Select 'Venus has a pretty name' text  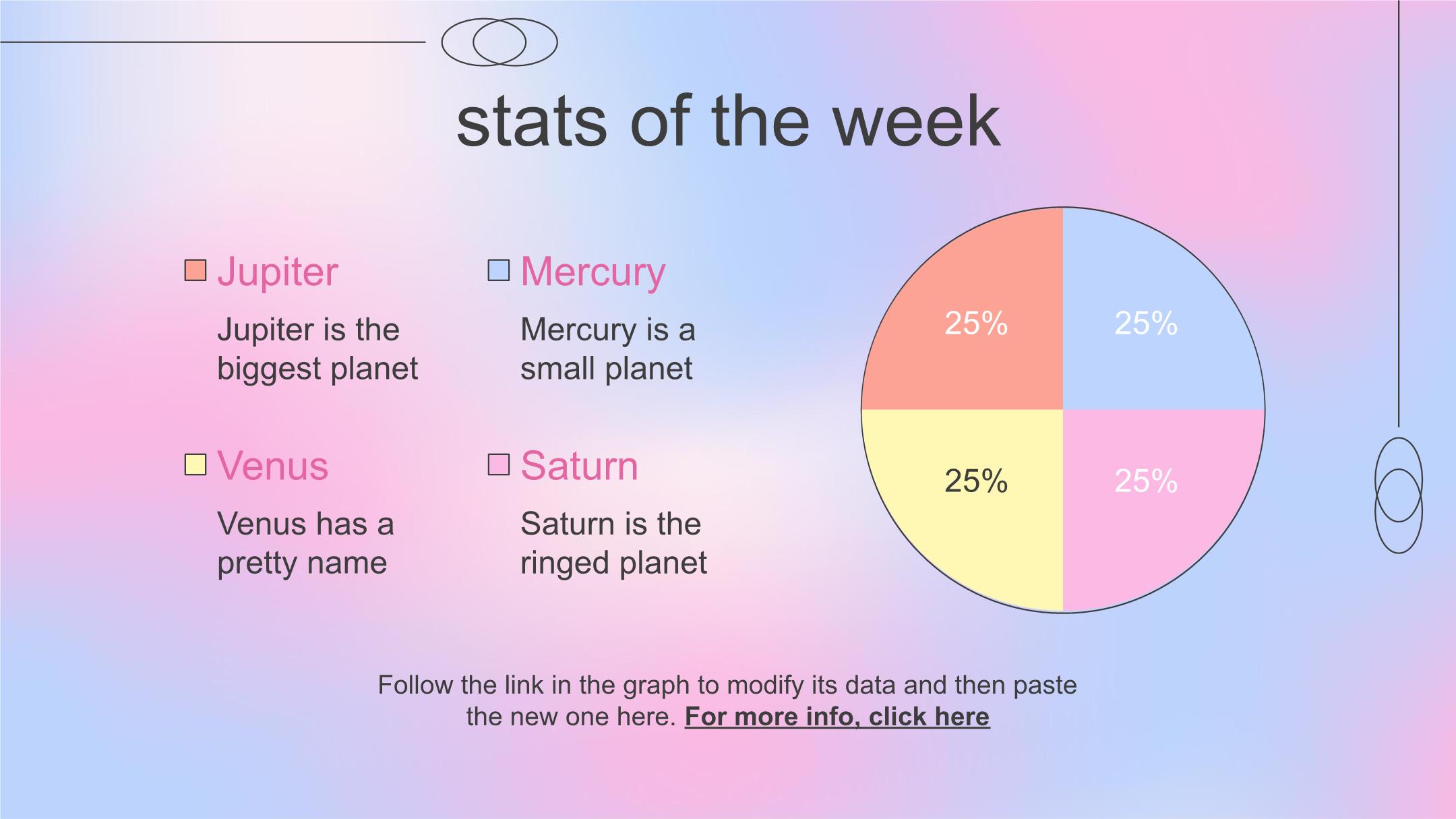305,543
